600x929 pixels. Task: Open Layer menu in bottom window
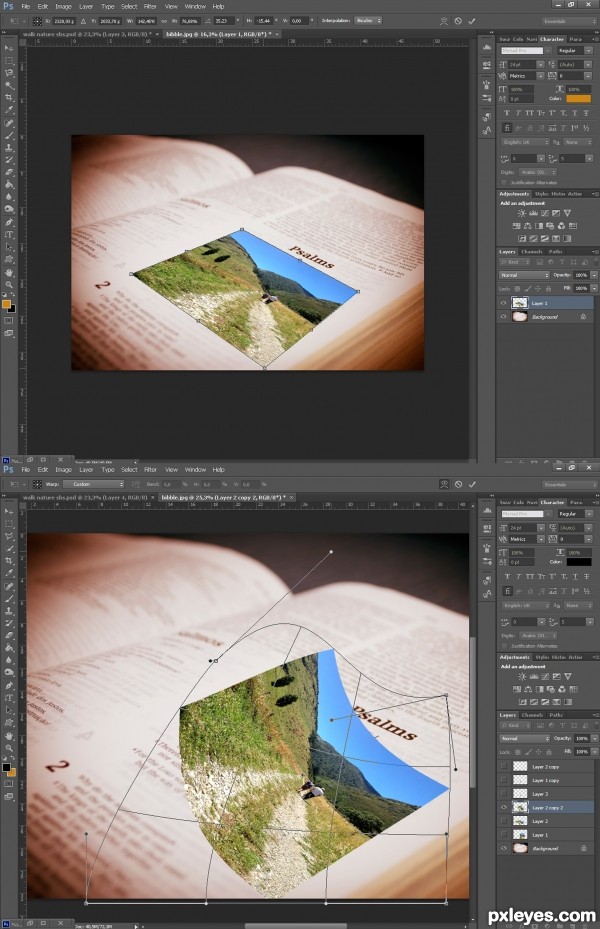(x=86, y=470)
